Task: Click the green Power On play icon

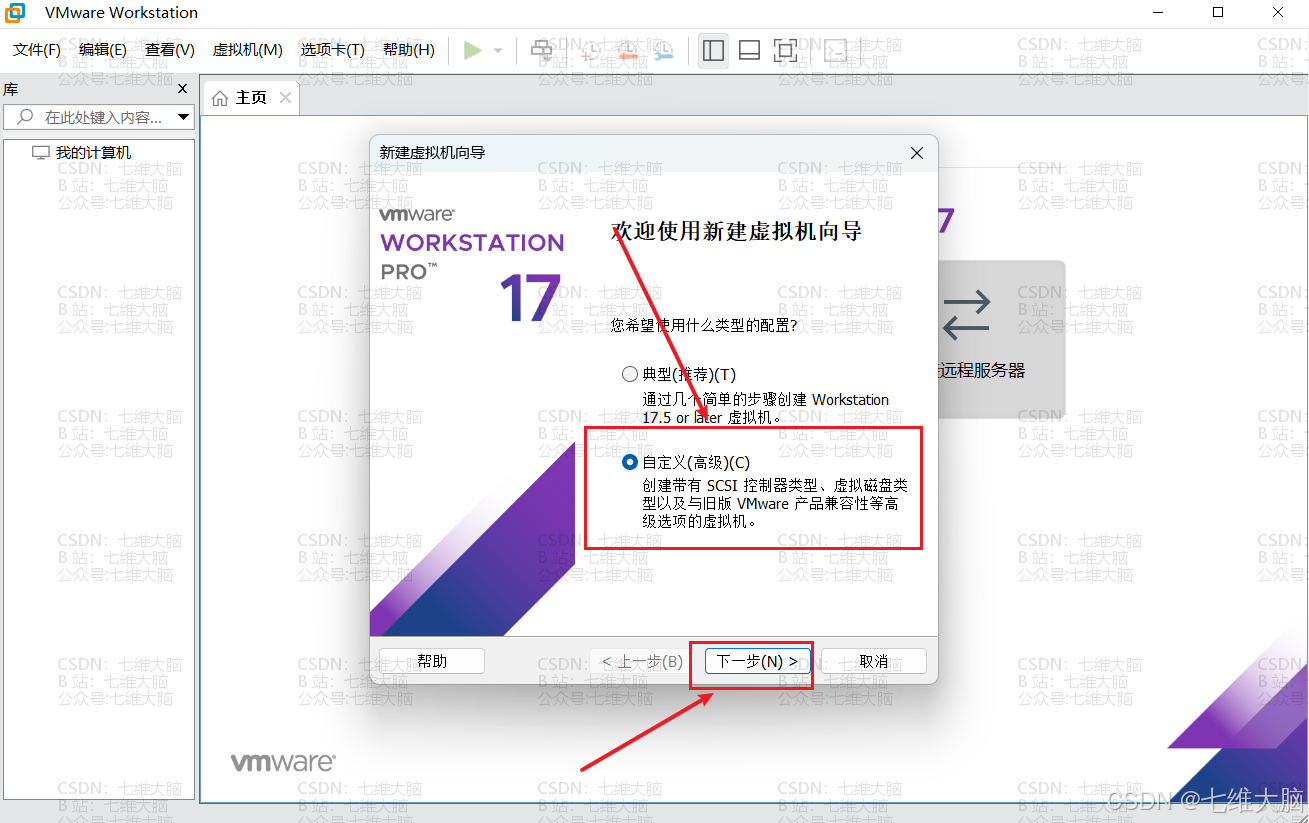Action: coord(473,50)
